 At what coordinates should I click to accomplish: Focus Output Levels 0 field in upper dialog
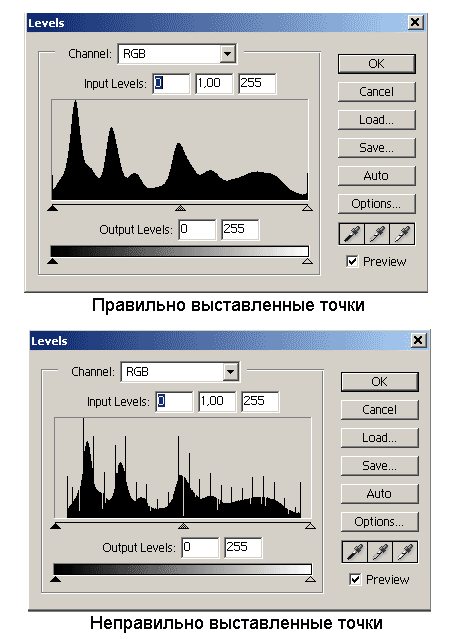click(197, 229)
